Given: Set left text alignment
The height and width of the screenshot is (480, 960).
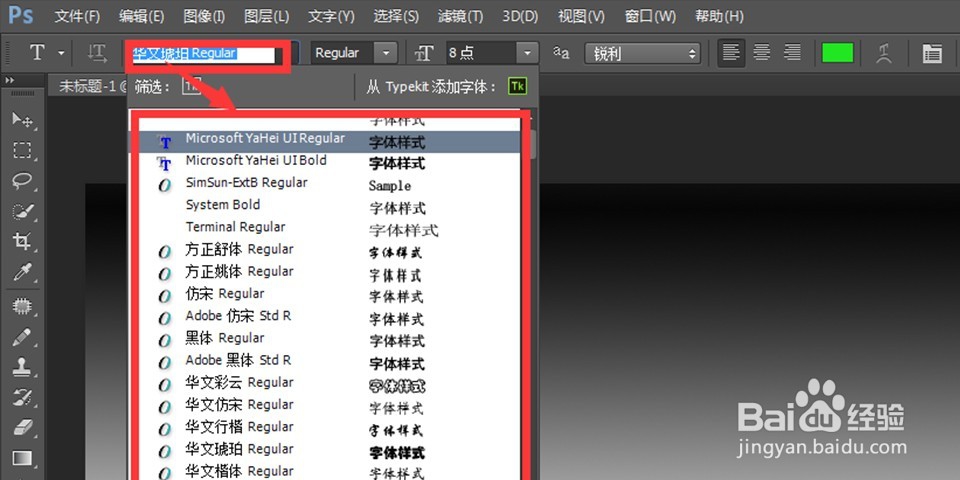Looking at the screenshot, I should tap(731, 53).
